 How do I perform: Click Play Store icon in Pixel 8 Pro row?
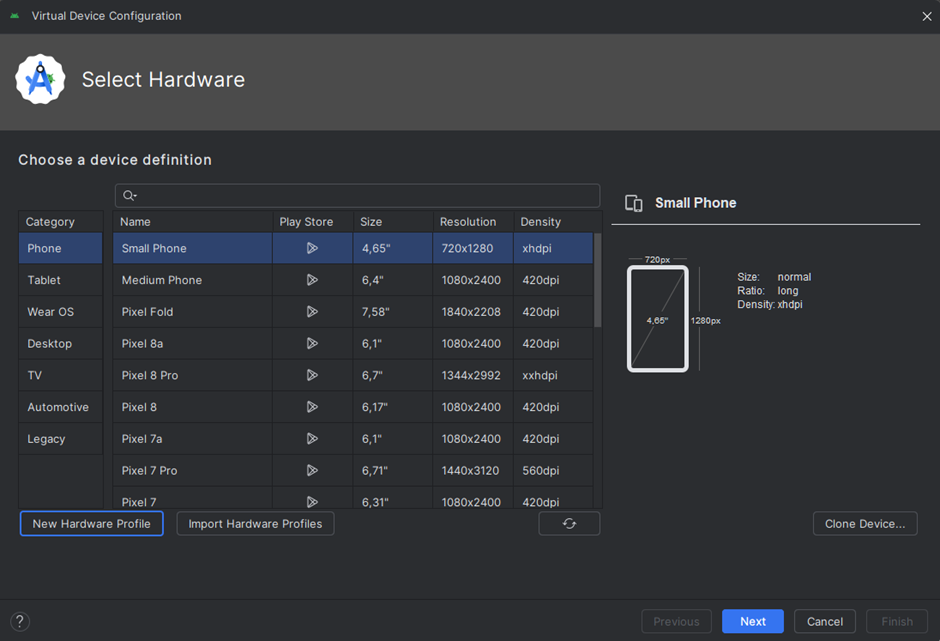(312, 375)
